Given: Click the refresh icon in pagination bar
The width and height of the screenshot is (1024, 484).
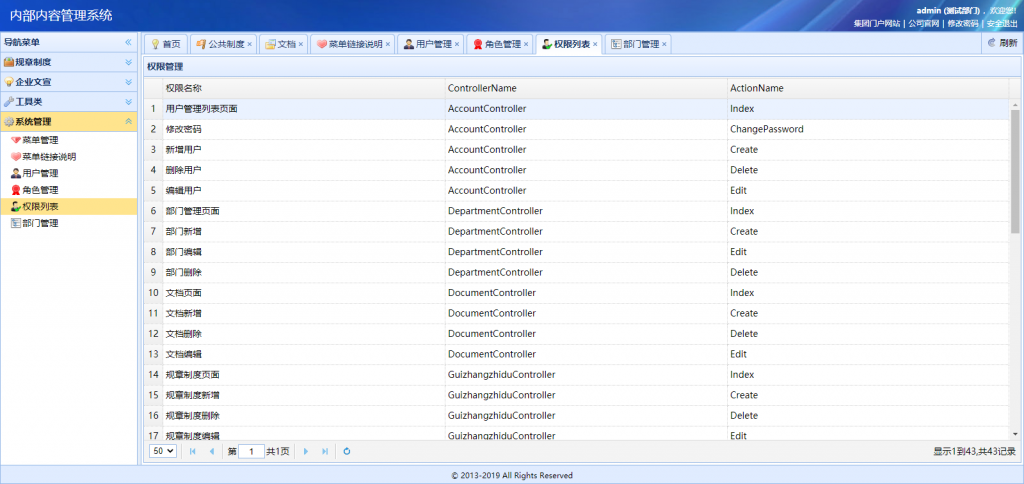Looking at the screenshot, I should pyautogui.click(x=346, y=451).
